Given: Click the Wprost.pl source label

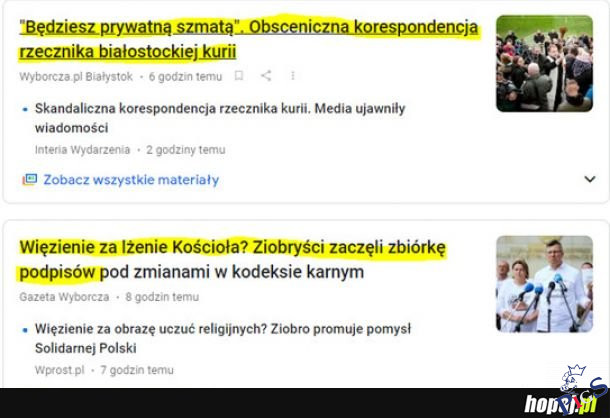Looking at the screenshot, I should pos(60,370).
